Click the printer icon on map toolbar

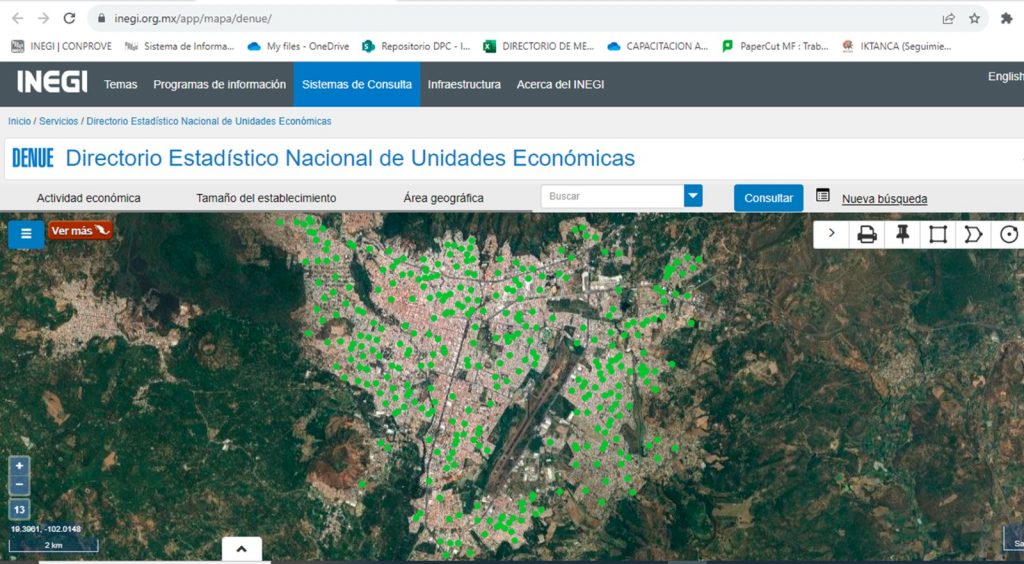[866, 234]
